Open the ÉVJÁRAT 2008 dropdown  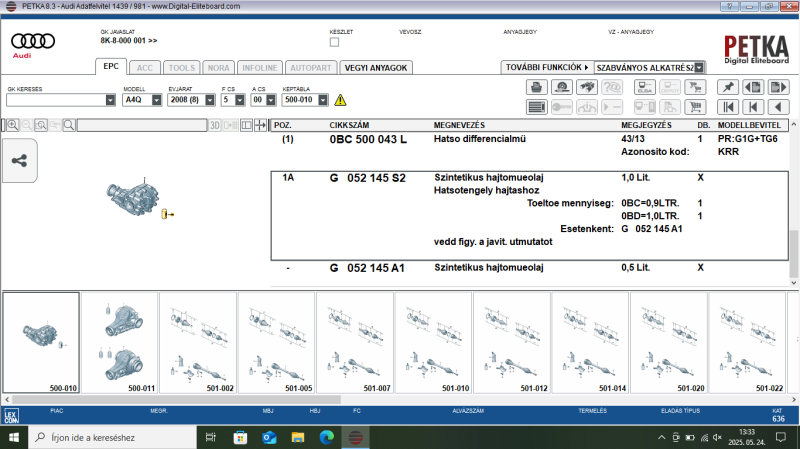pyautogui.click(x=210, y=100)
